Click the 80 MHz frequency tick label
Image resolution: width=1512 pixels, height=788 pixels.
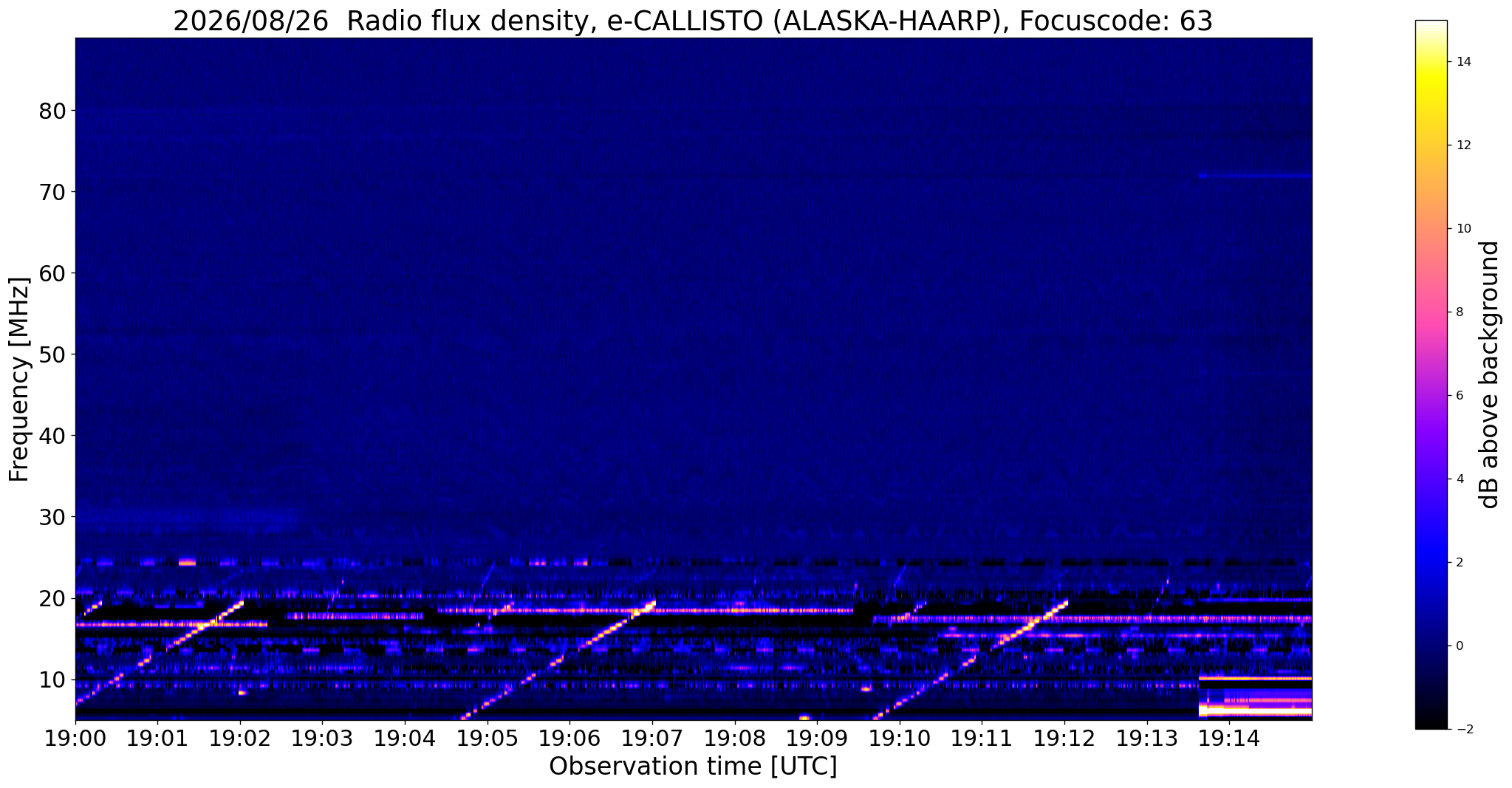tap(52, 111)
